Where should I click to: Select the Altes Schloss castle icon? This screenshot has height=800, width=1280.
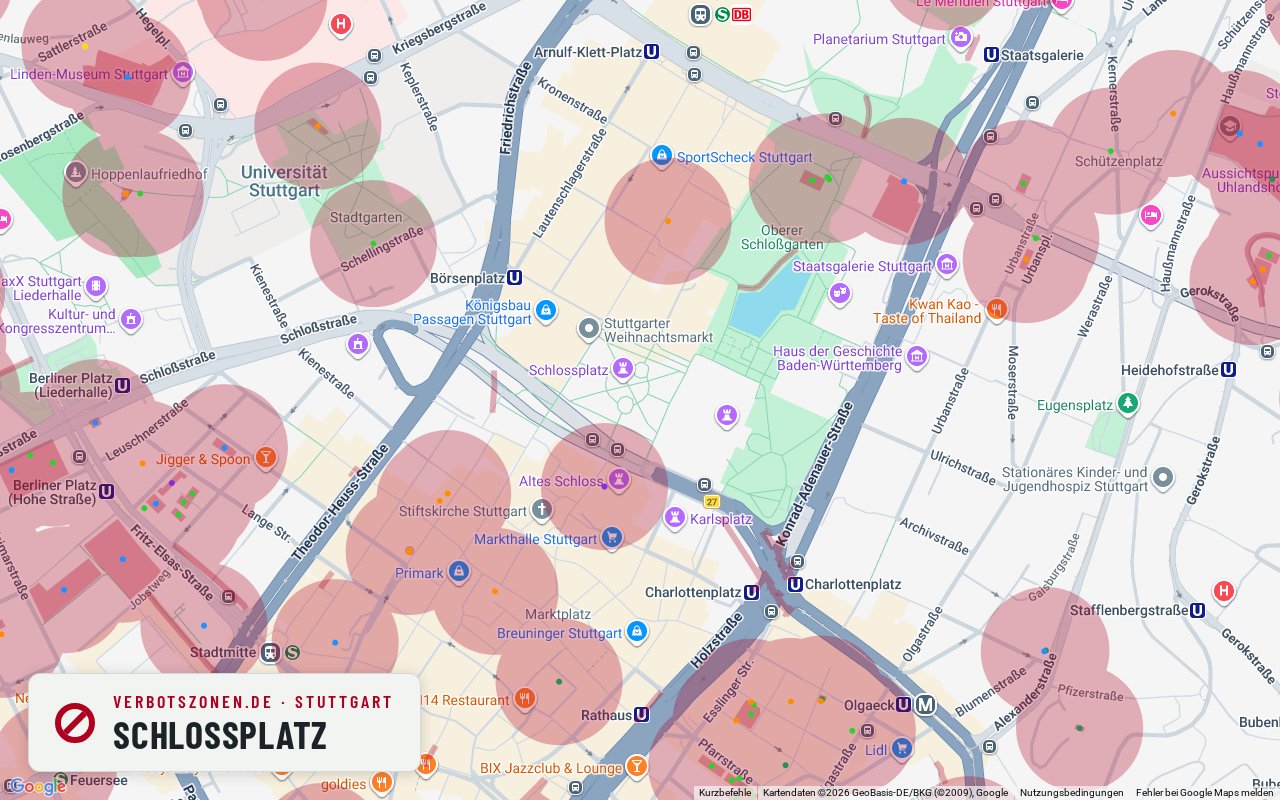pyautogui.click(x=619, y=480)
